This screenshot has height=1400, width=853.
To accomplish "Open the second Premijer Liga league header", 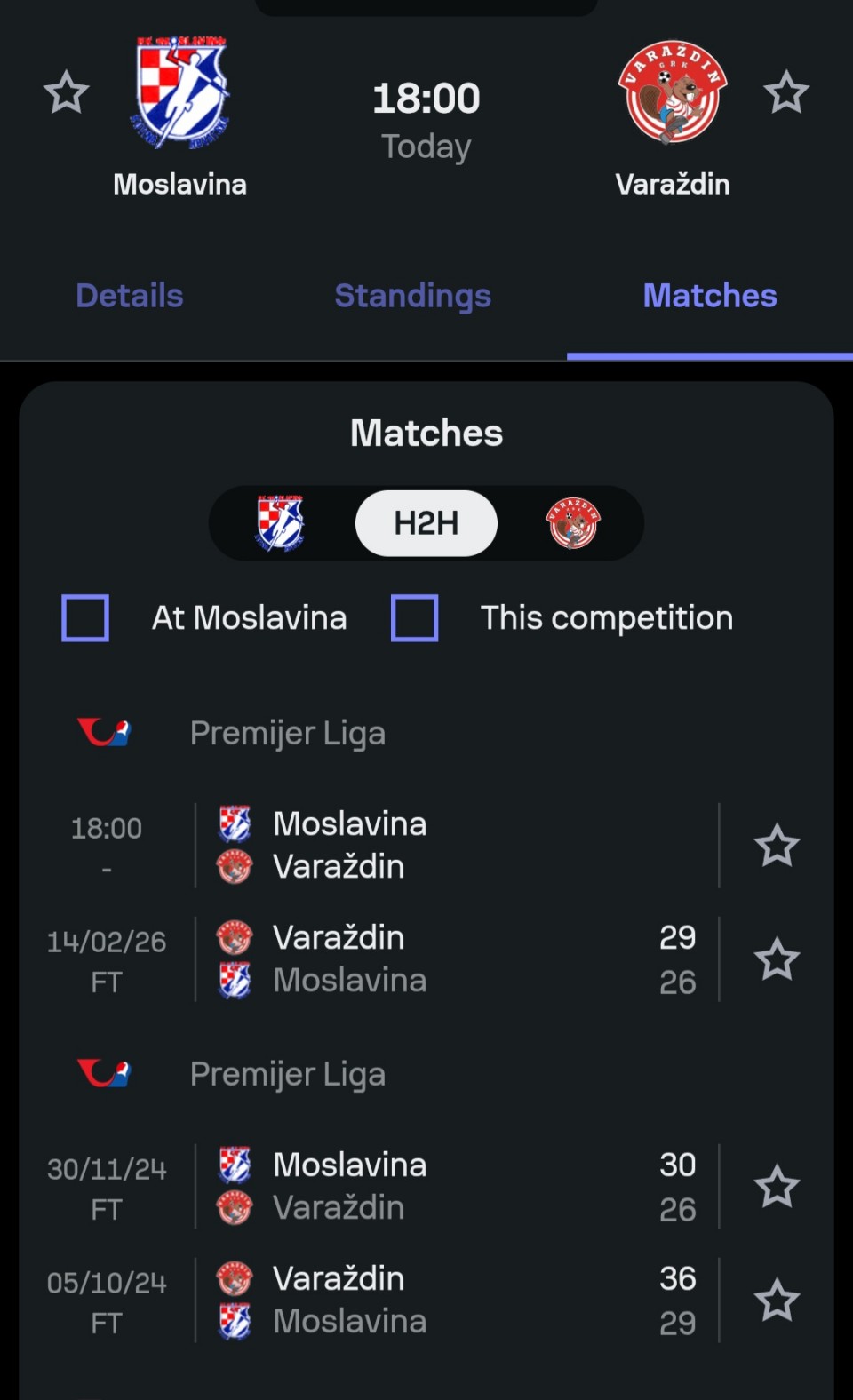I will 287,1074.
